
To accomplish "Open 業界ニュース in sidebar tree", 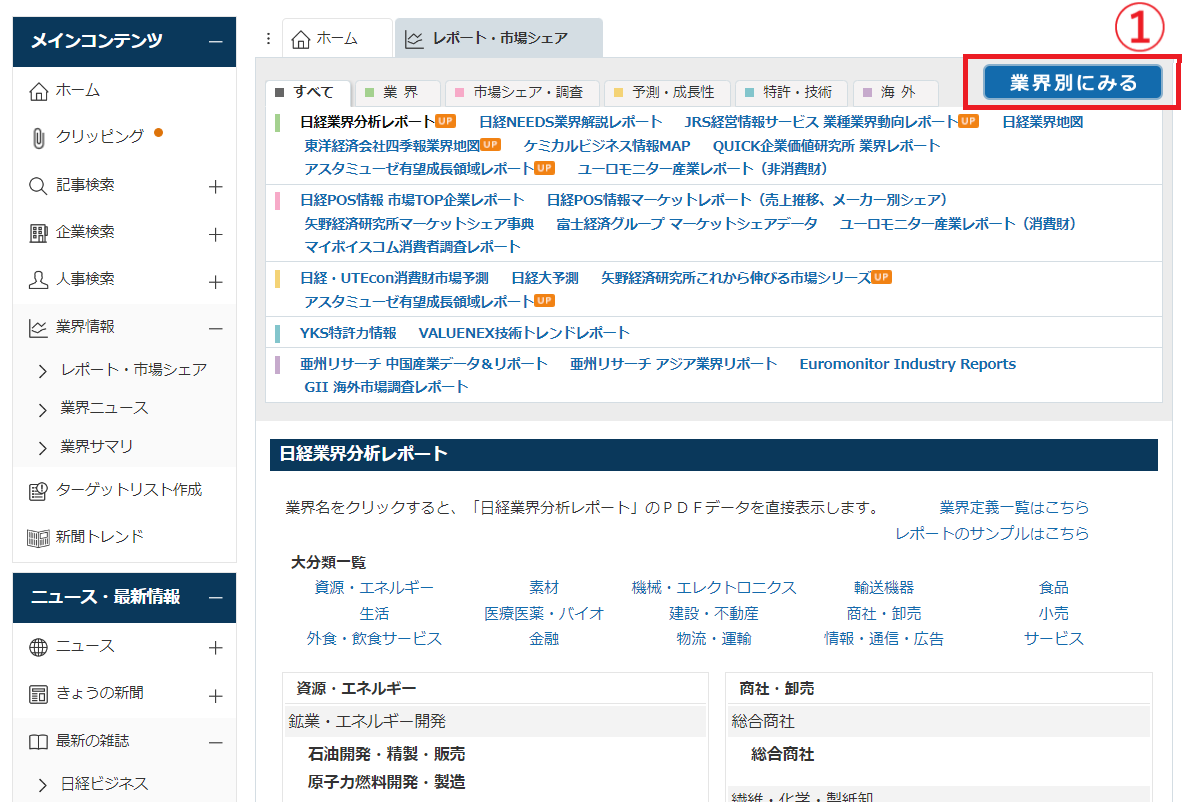I will tap(104, 408).
